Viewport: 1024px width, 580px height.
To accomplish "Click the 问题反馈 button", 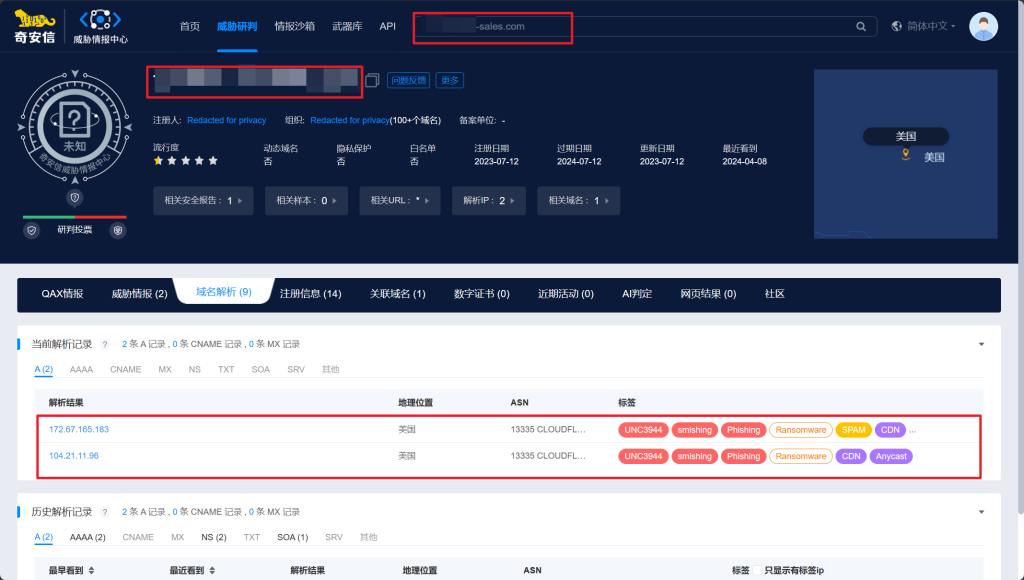I will pyautogui.click(x=408, y=80).
